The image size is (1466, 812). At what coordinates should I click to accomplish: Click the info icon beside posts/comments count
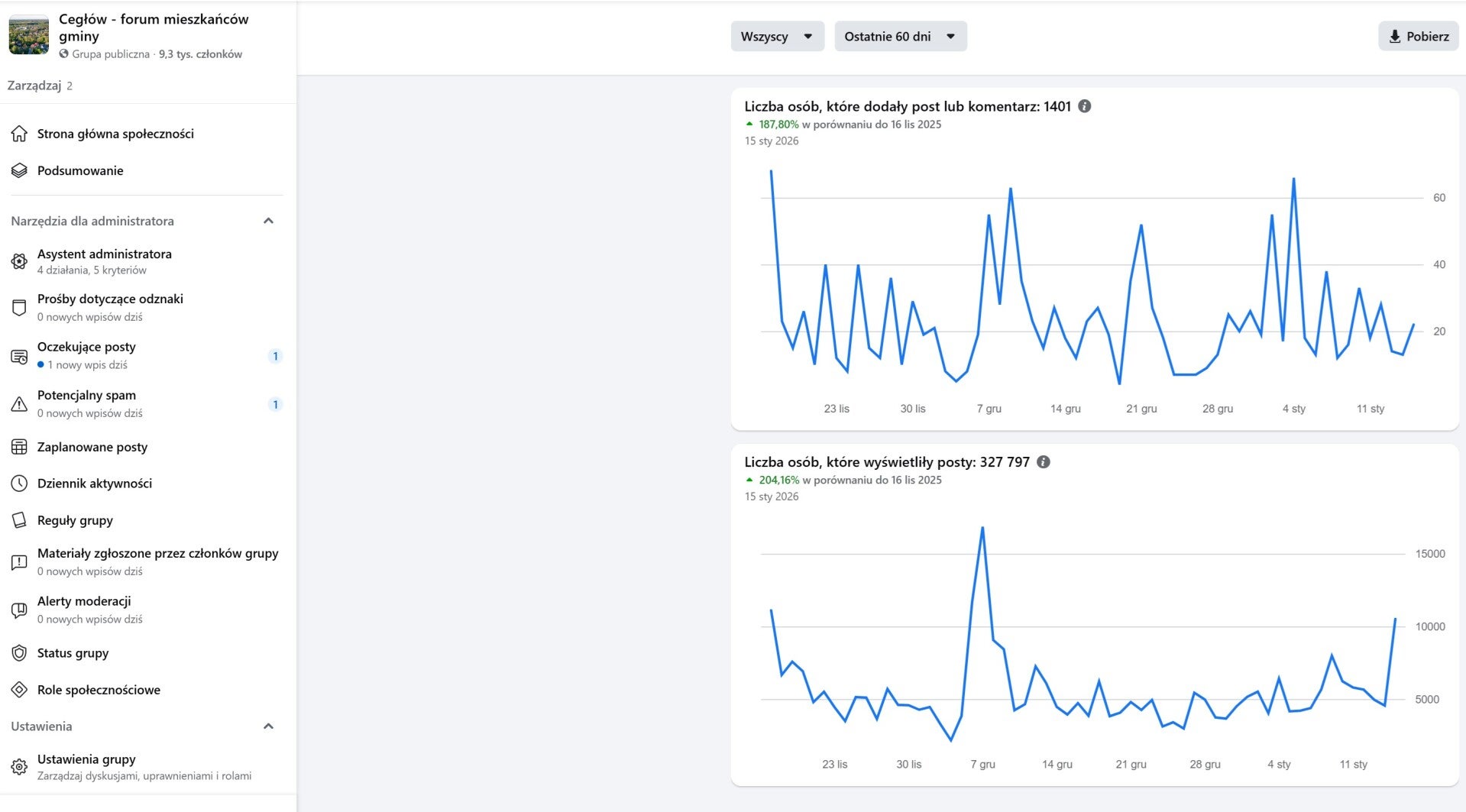(1085, 106)
